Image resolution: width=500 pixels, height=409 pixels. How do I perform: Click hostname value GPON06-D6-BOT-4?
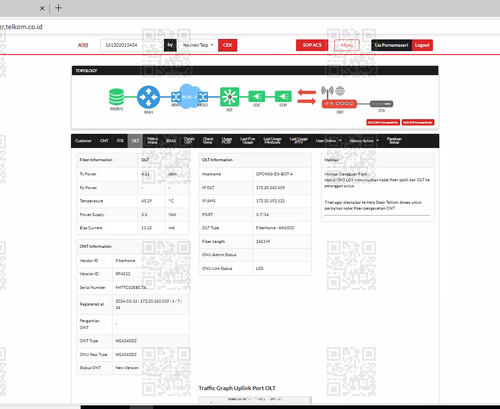tap(274, 174)
